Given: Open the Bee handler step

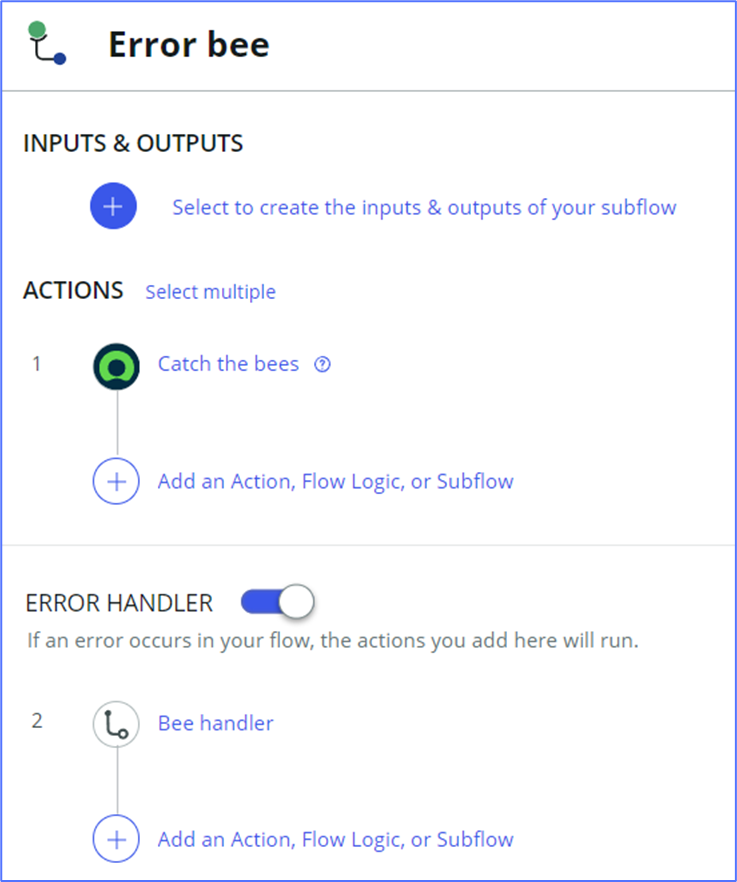Looking at the screenshot, I should pyautogui.click(x=215, y=722).
